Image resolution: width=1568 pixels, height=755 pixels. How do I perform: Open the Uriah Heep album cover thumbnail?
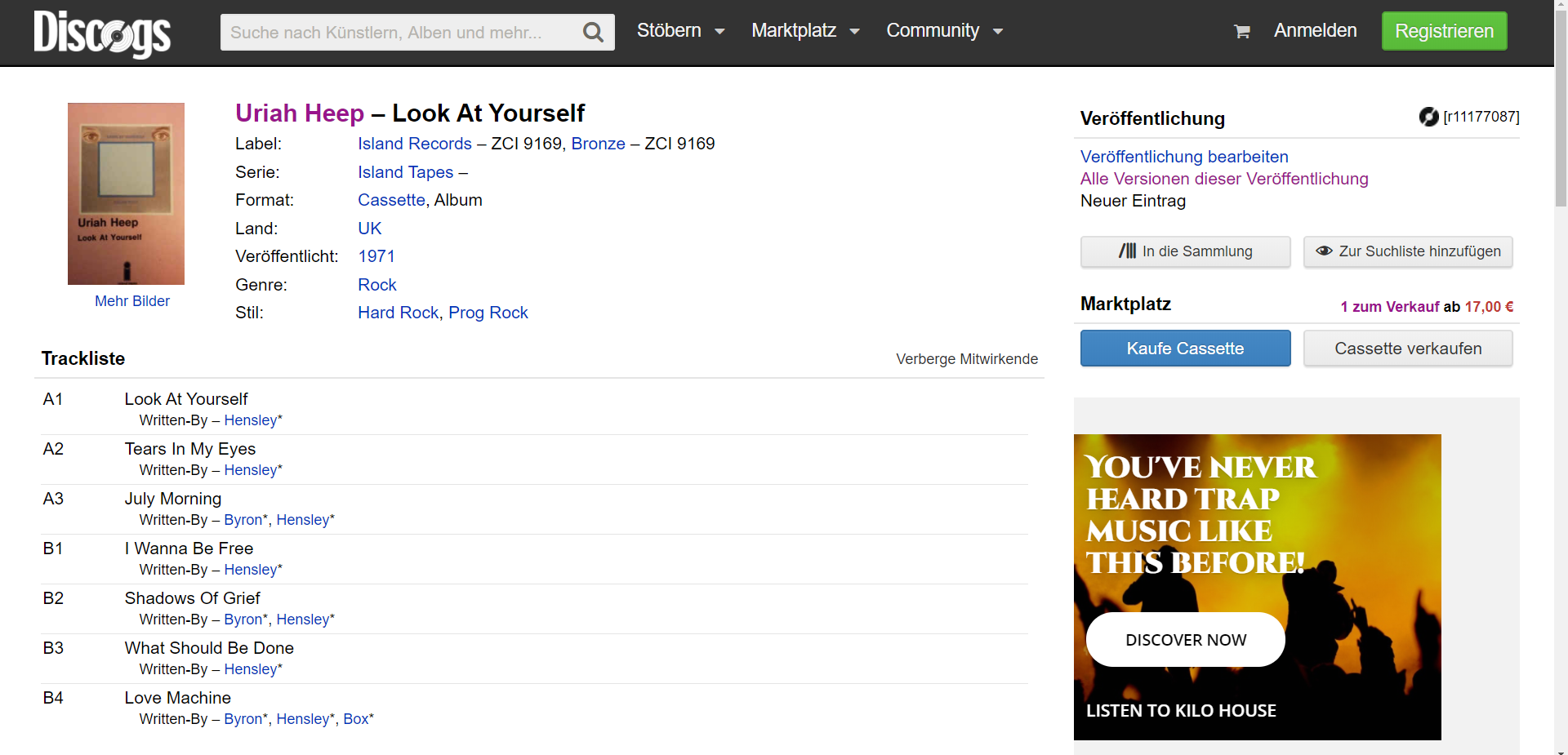click(126, 193)
